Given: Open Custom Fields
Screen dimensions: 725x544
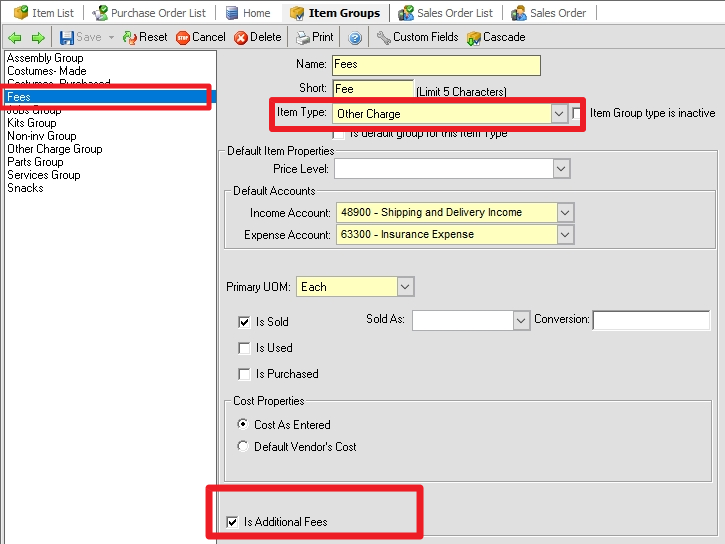Looking at the screenshot, I should (x=417, y=37).
